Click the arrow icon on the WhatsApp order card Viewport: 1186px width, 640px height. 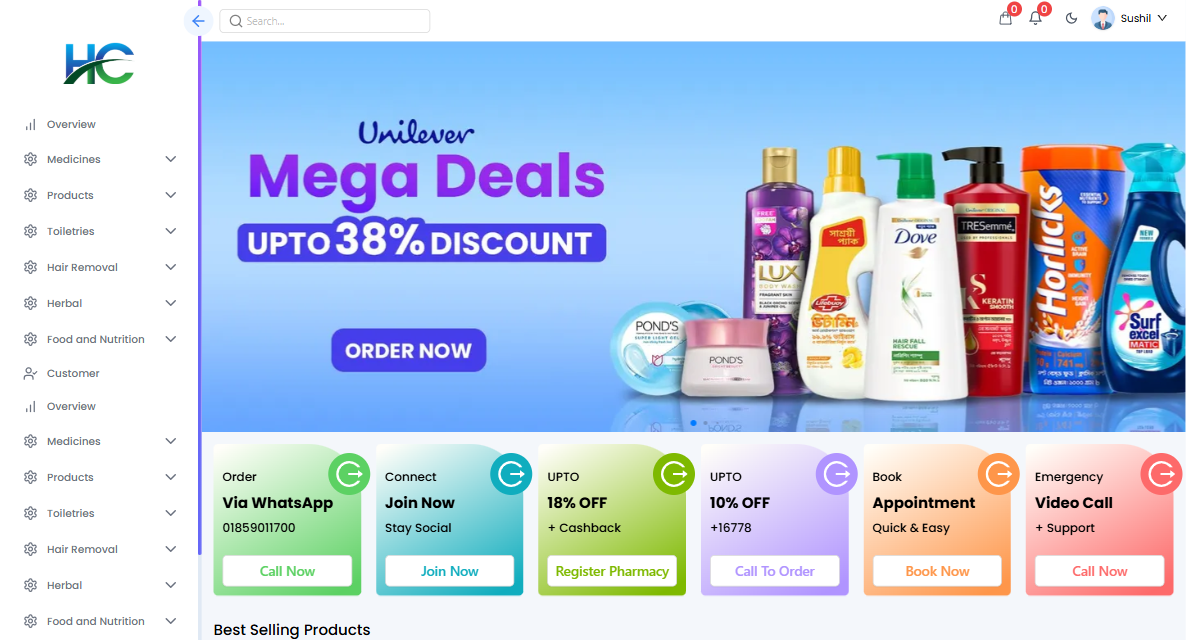tap(349, 474)
